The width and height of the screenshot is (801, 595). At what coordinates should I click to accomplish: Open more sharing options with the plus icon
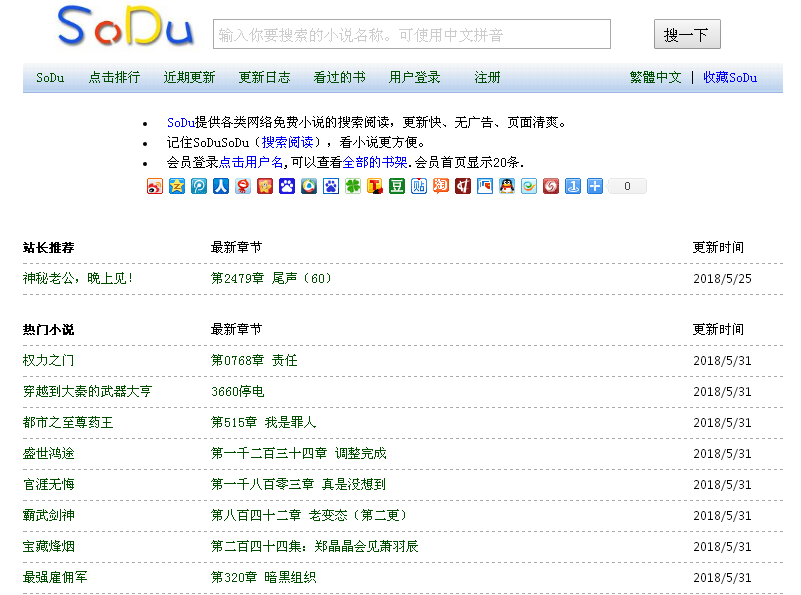[594, 186]
